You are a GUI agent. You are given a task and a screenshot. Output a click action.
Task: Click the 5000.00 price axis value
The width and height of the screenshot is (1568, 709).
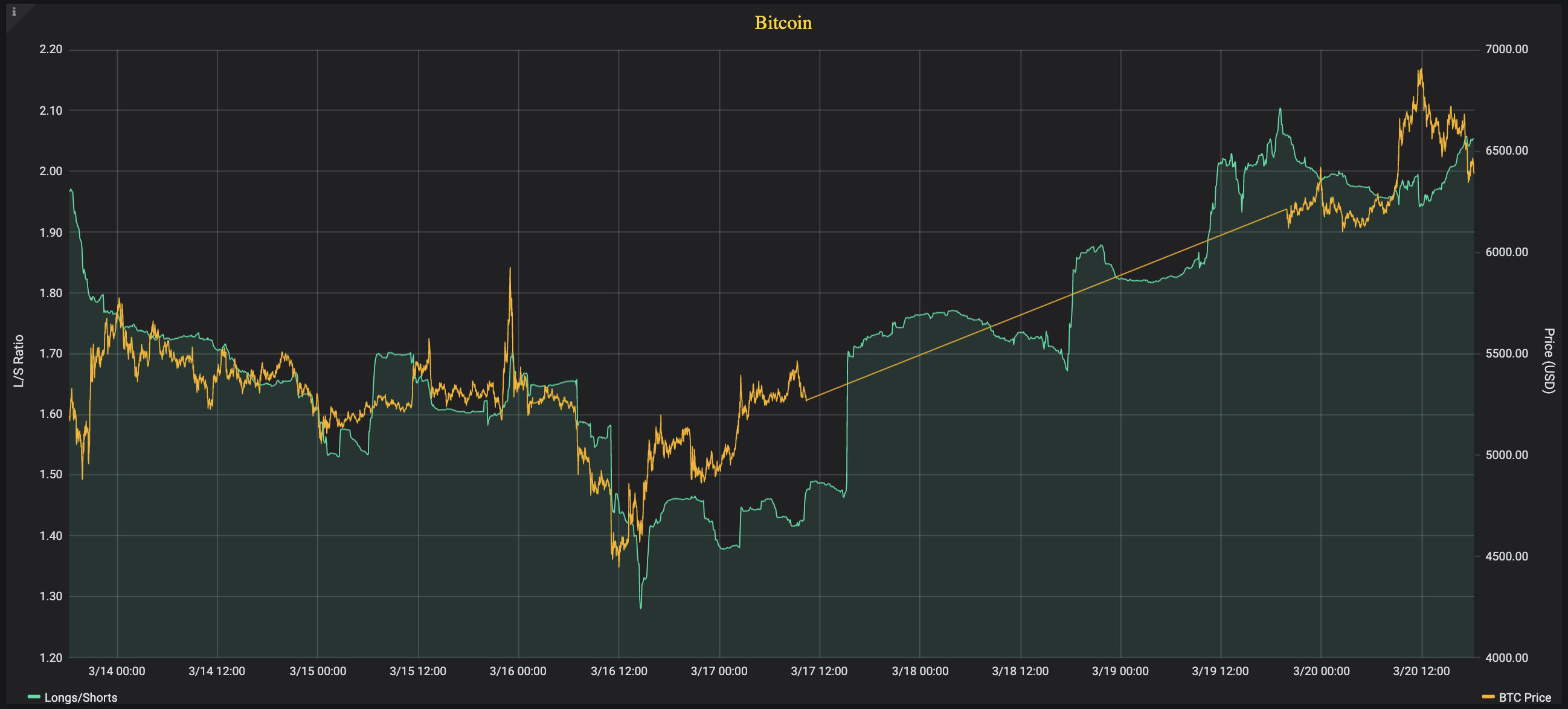[1506, 455]
